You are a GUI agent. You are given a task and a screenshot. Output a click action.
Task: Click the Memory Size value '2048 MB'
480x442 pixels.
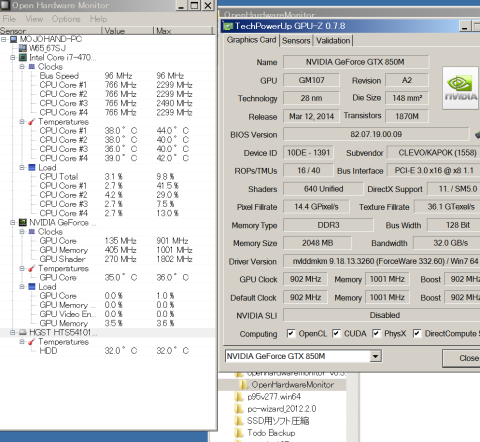pyautogui.click(x=317, y=243)
